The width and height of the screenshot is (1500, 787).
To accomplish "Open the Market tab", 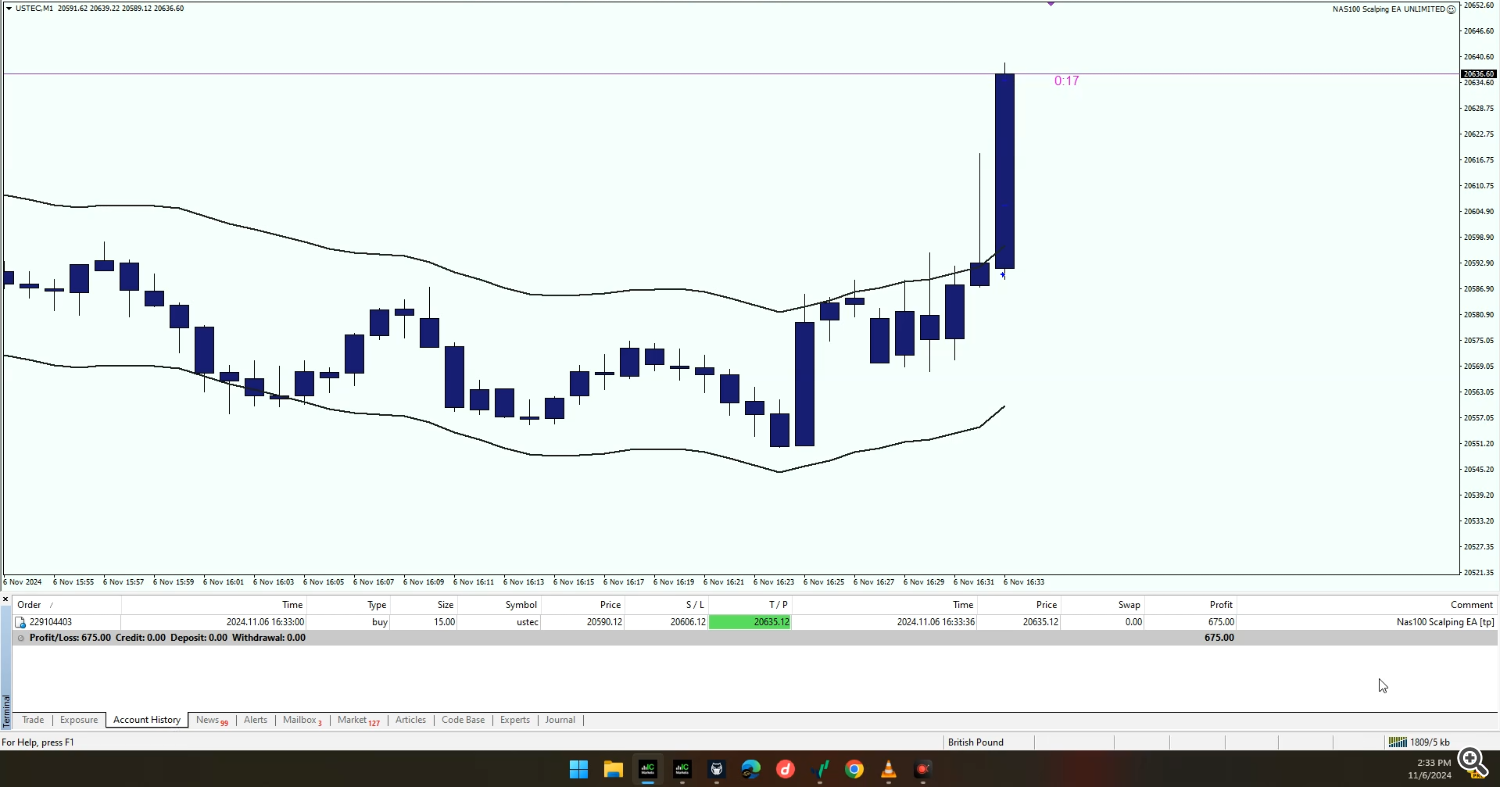I will tap(358, 720).
